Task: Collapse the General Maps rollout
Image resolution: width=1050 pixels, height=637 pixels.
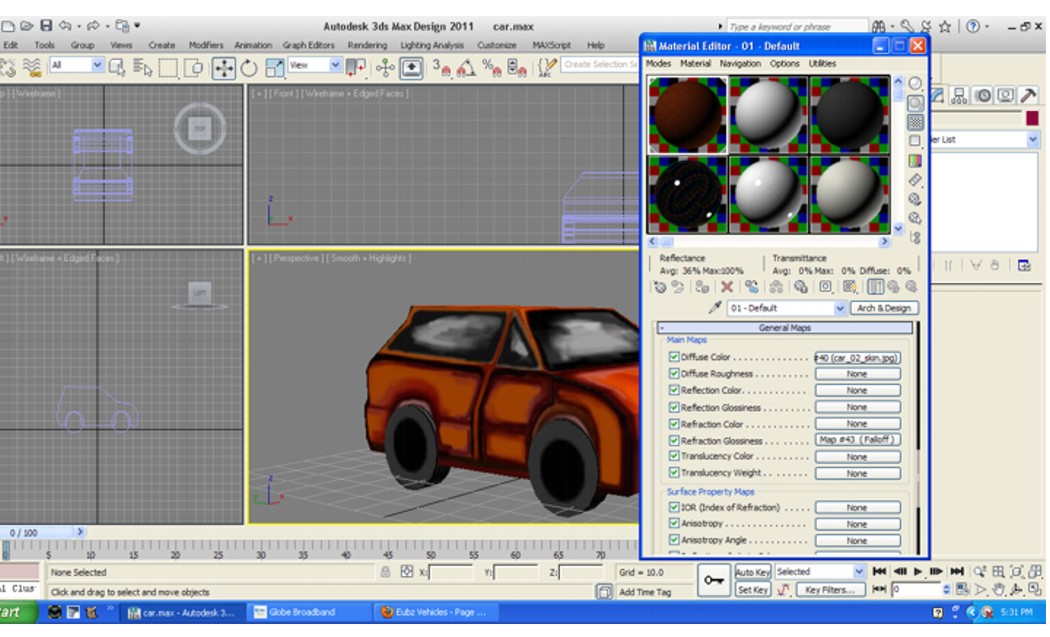Action: (x=784, y=328)
